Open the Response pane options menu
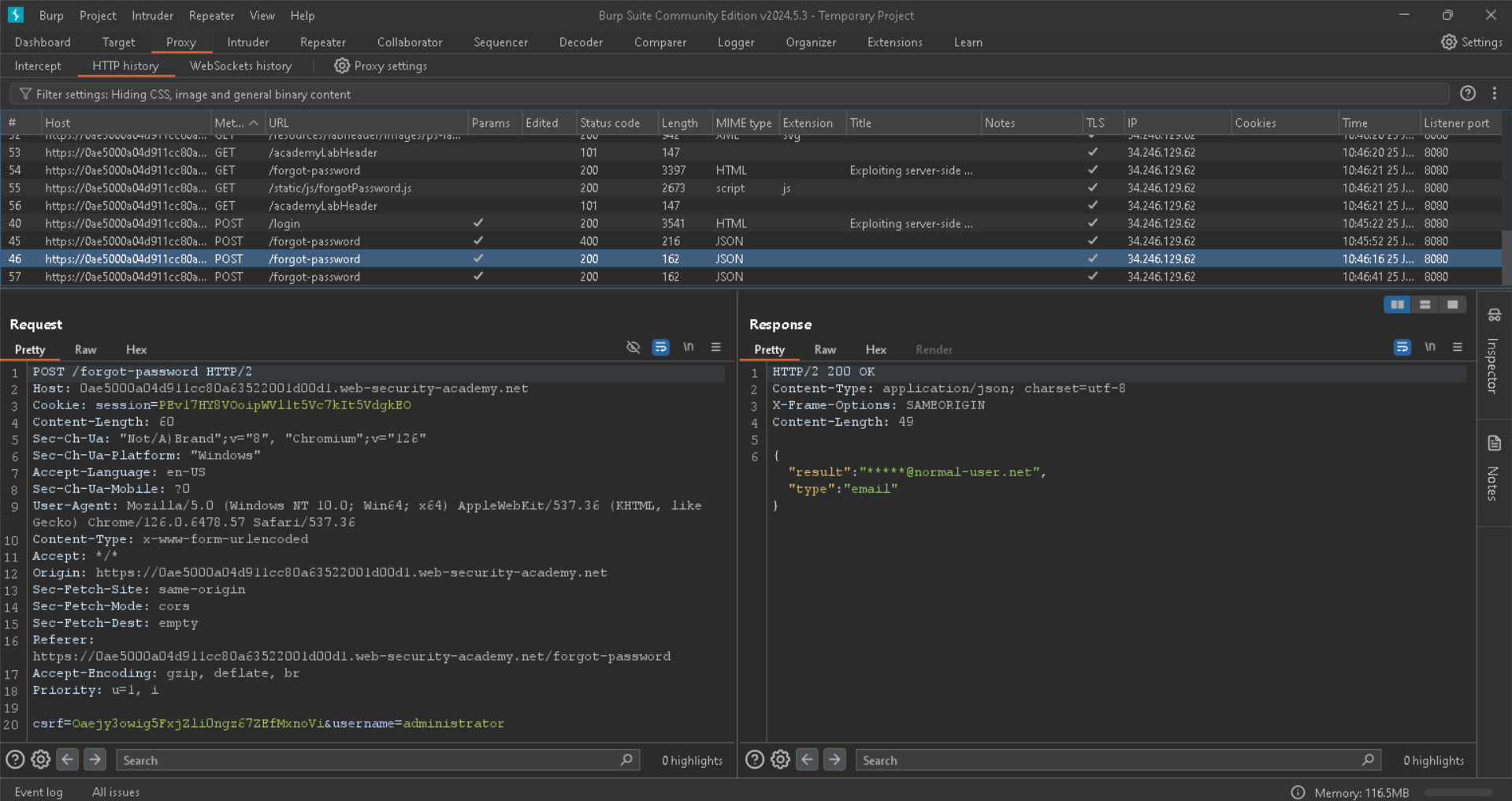The width and height of the screenshot is (1512, 801). pos(1458,348)
